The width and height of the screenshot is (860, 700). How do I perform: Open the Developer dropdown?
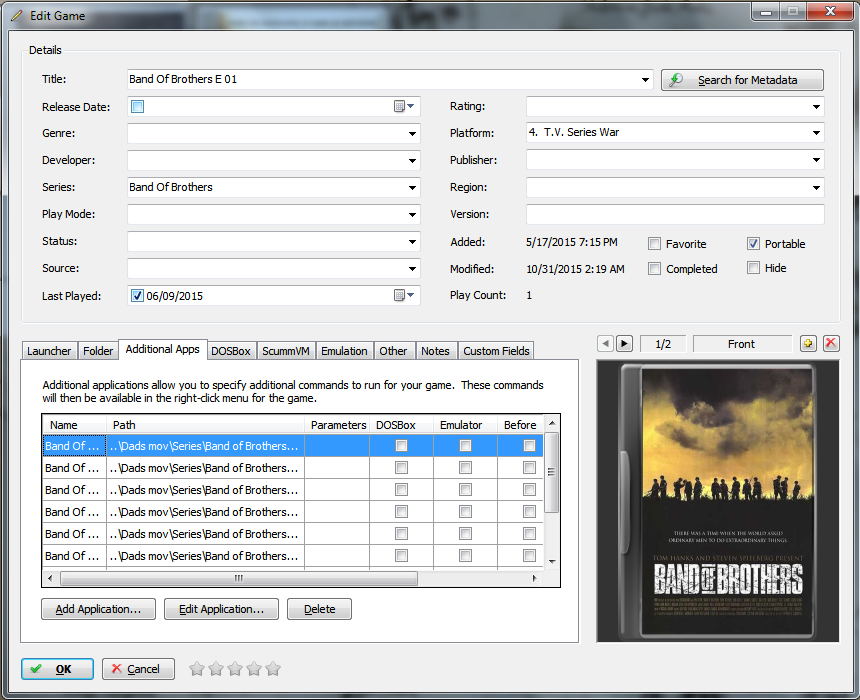coord(412,161)
